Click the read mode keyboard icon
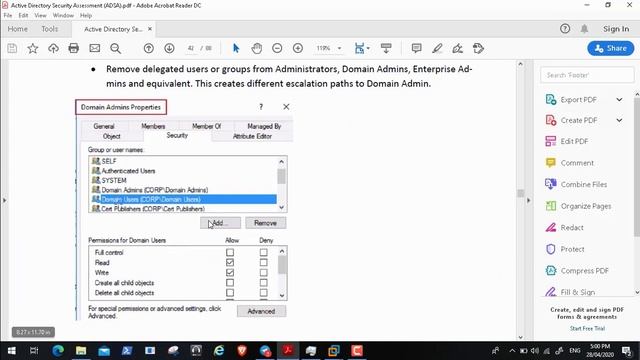The image size is (640, 360). pyautogui.click(x=386, y=48)
